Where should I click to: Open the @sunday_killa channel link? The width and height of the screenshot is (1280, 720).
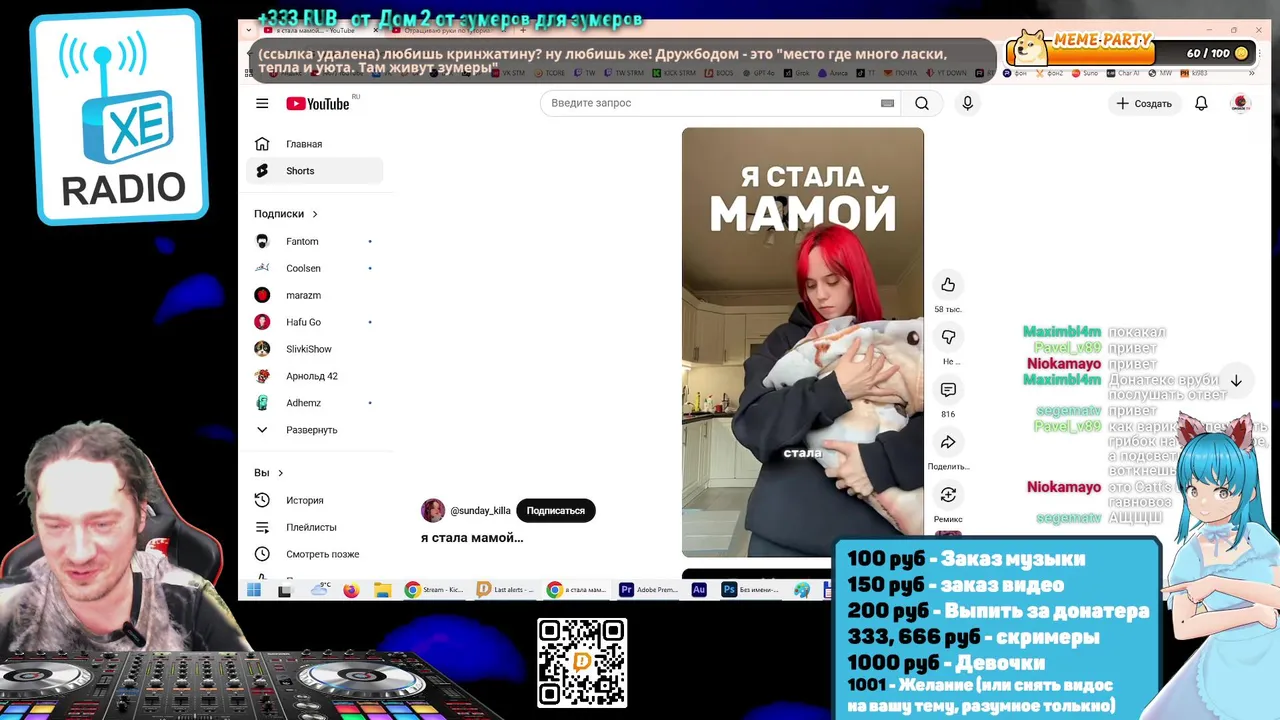point(480,511)
